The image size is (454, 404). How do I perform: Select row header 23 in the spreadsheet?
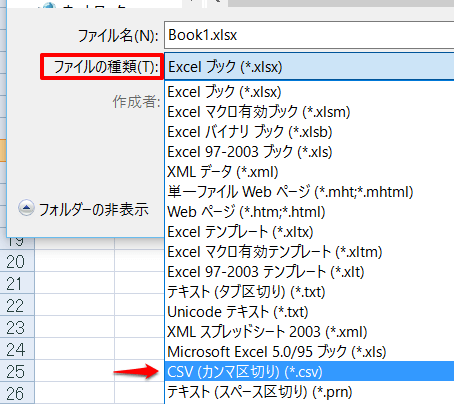[x=17, y=327]
